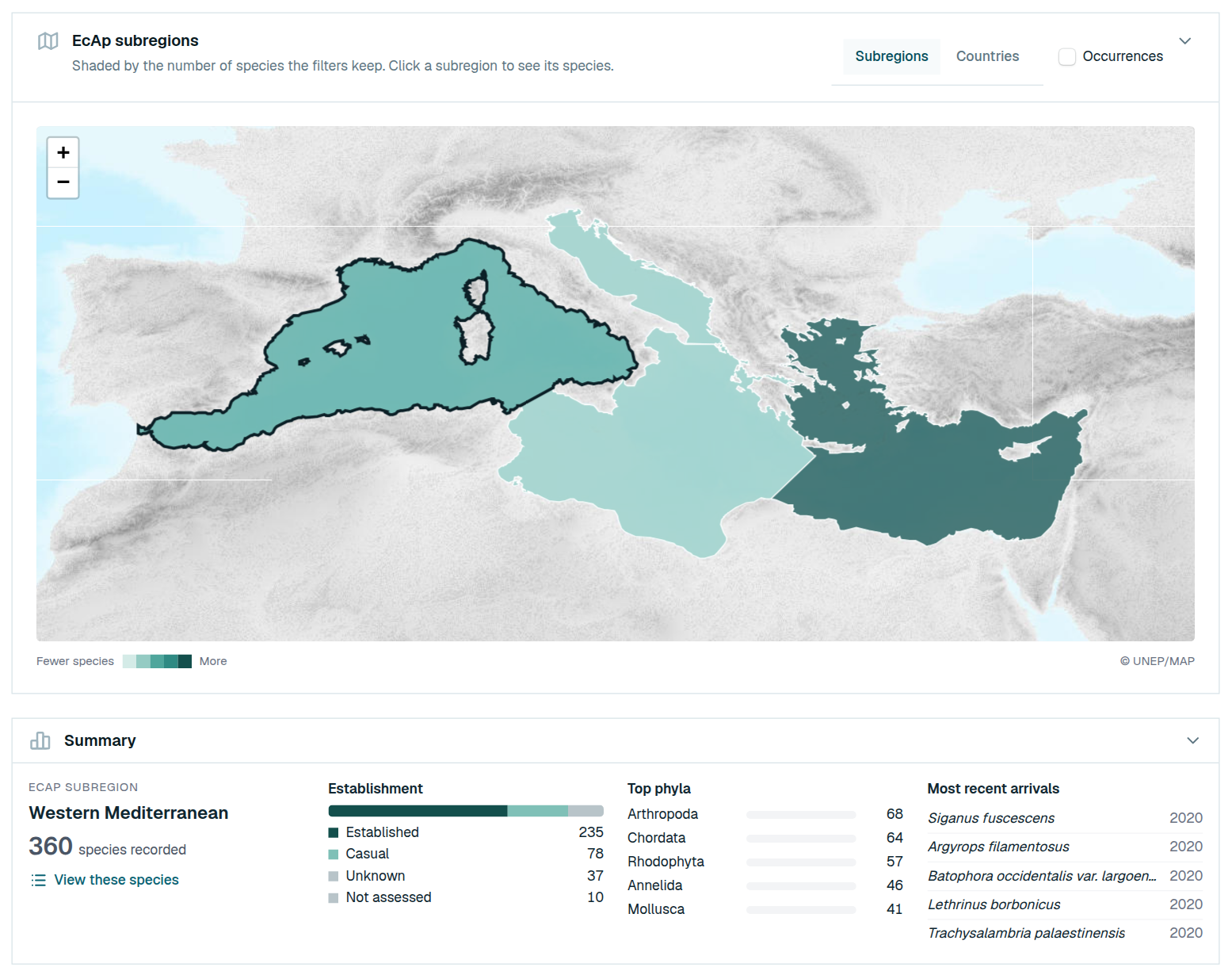This screenshot has height=975, width=1232.
Task: Click the Established dark green legend swatch
Action: pyautogui.click(x=334, y=832)
